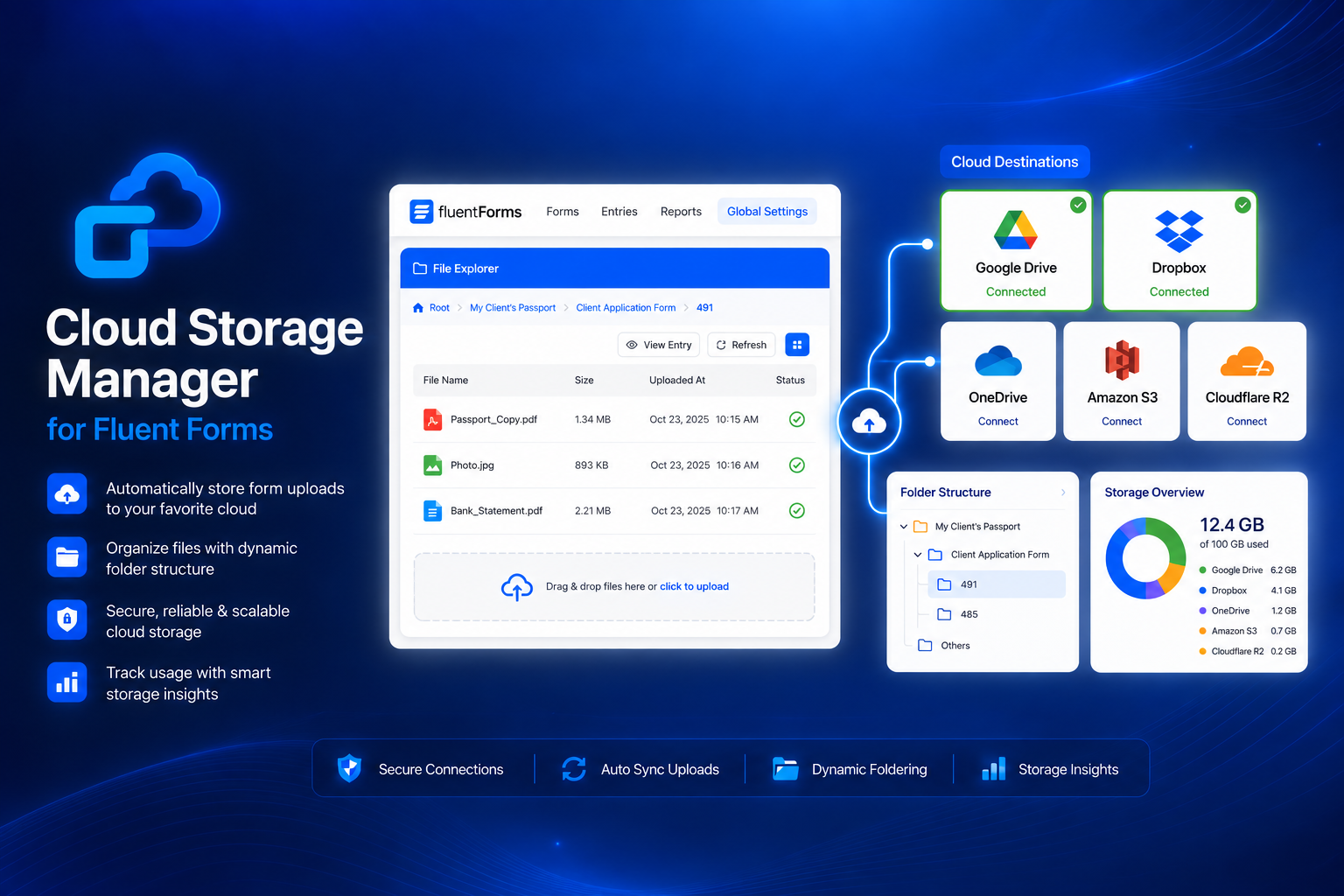Click the Dropbox logo
Image resolution: width=1344 pixels, height=896 pixels.
click(1179, 230)
